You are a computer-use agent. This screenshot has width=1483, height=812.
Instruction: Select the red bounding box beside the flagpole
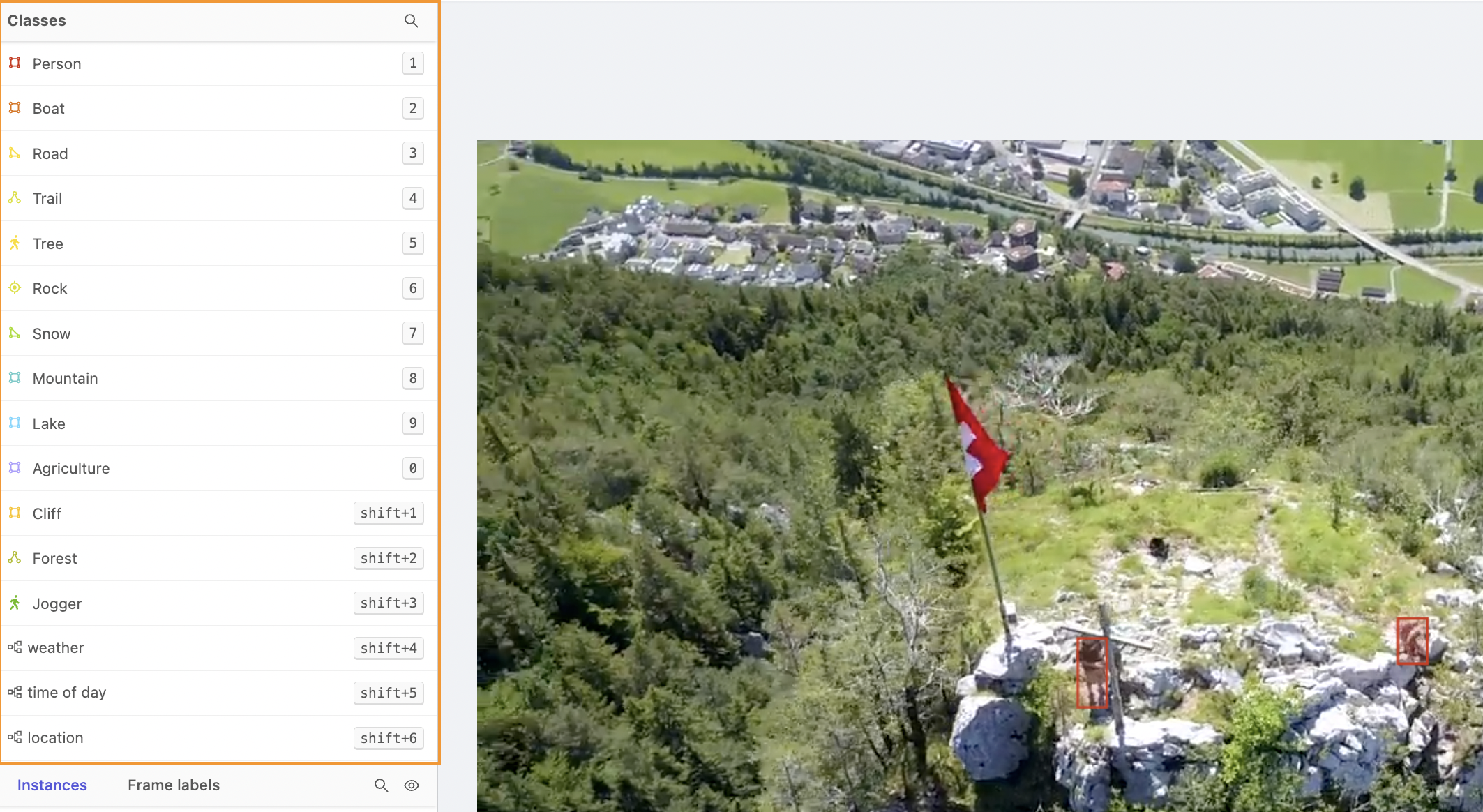click(x=1092, y=672)
